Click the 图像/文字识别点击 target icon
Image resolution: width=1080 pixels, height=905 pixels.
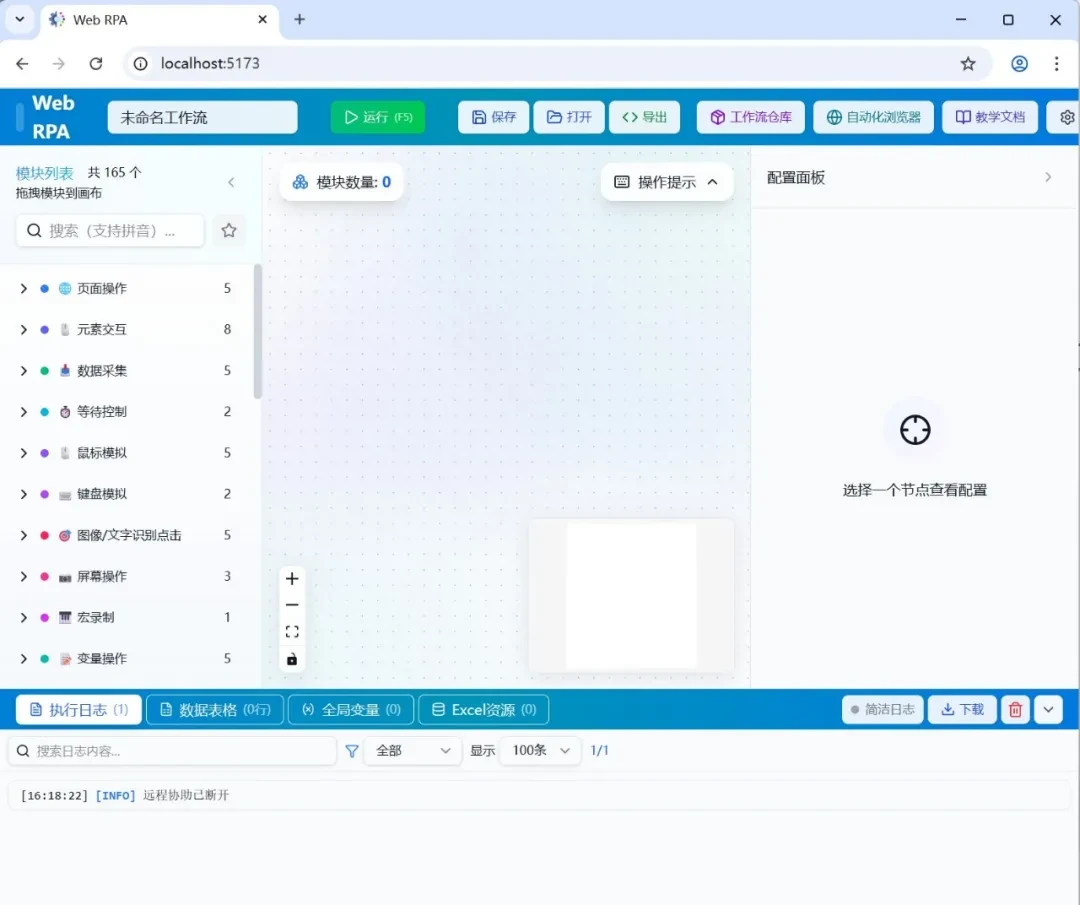tap(65, 535)
